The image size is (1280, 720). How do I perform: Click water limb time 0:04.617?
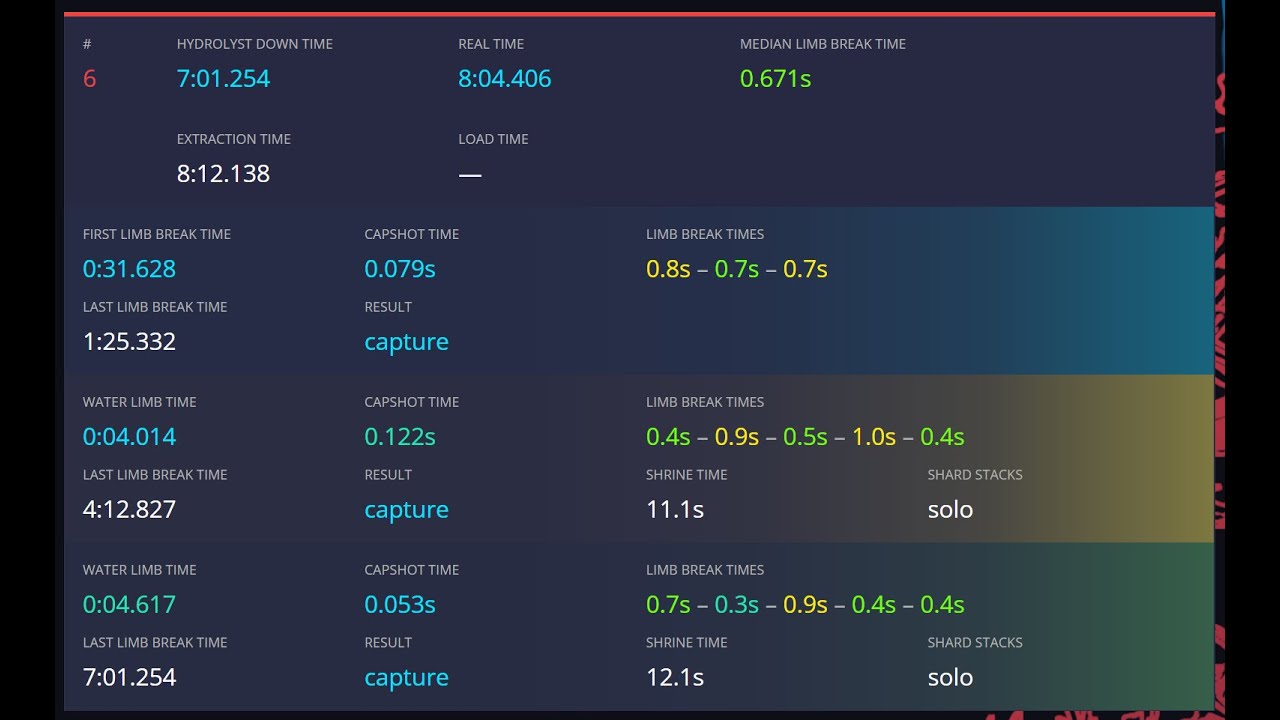click(x=129, y=605)
